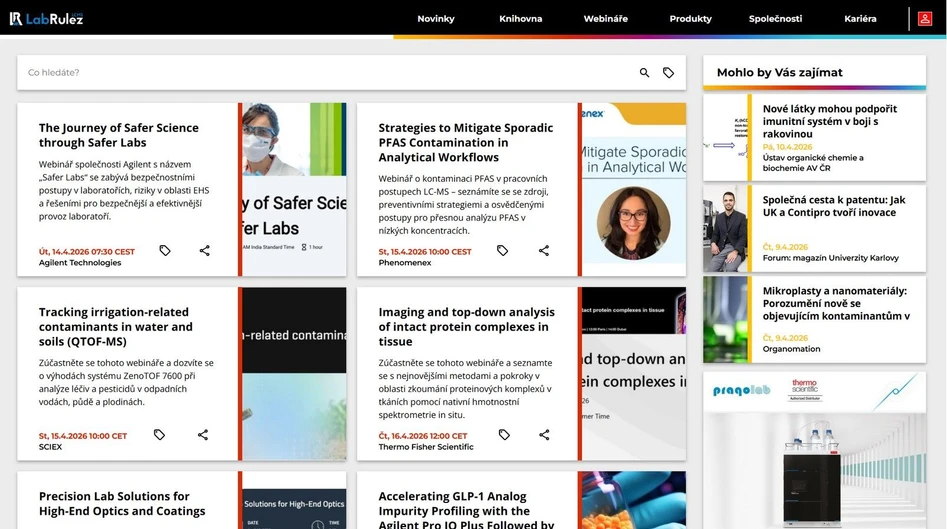Open 'Společná cesta k patentu' article

coord(834,206)
